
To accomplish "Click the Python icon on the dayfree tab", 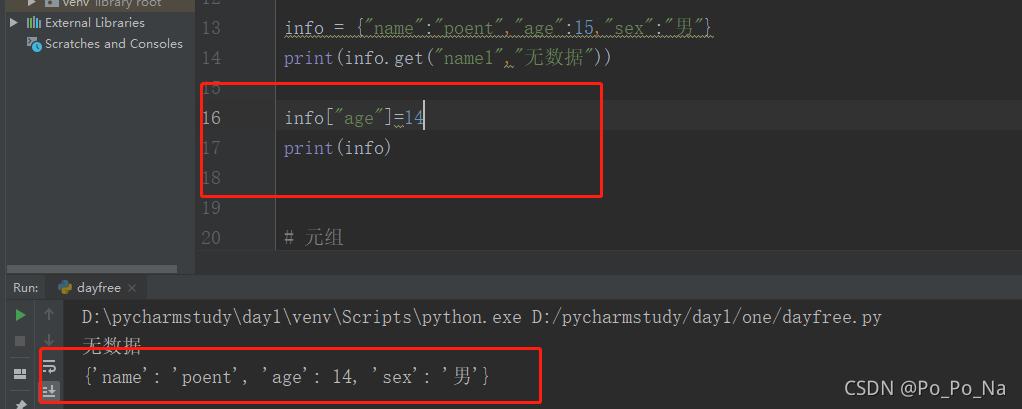I will coord(65,288).
